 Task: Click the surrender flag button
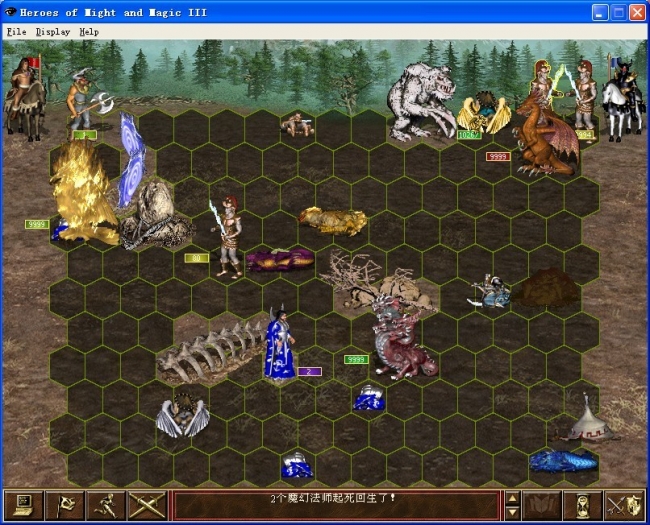pyautogui.click(x=65, y=505)
